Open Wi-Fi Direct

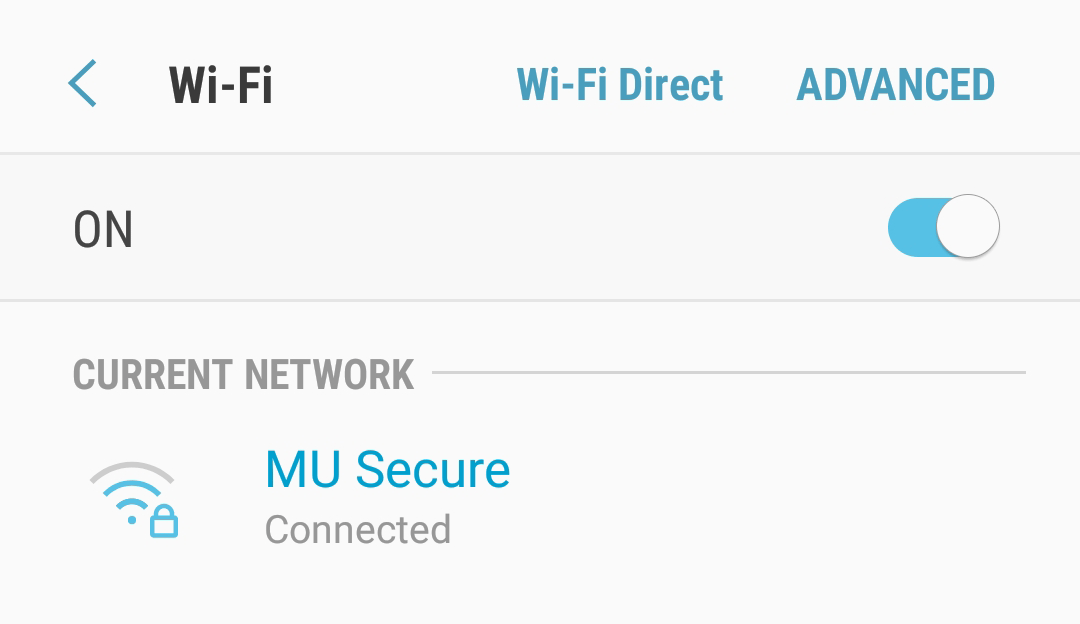(x=620, y=86)
